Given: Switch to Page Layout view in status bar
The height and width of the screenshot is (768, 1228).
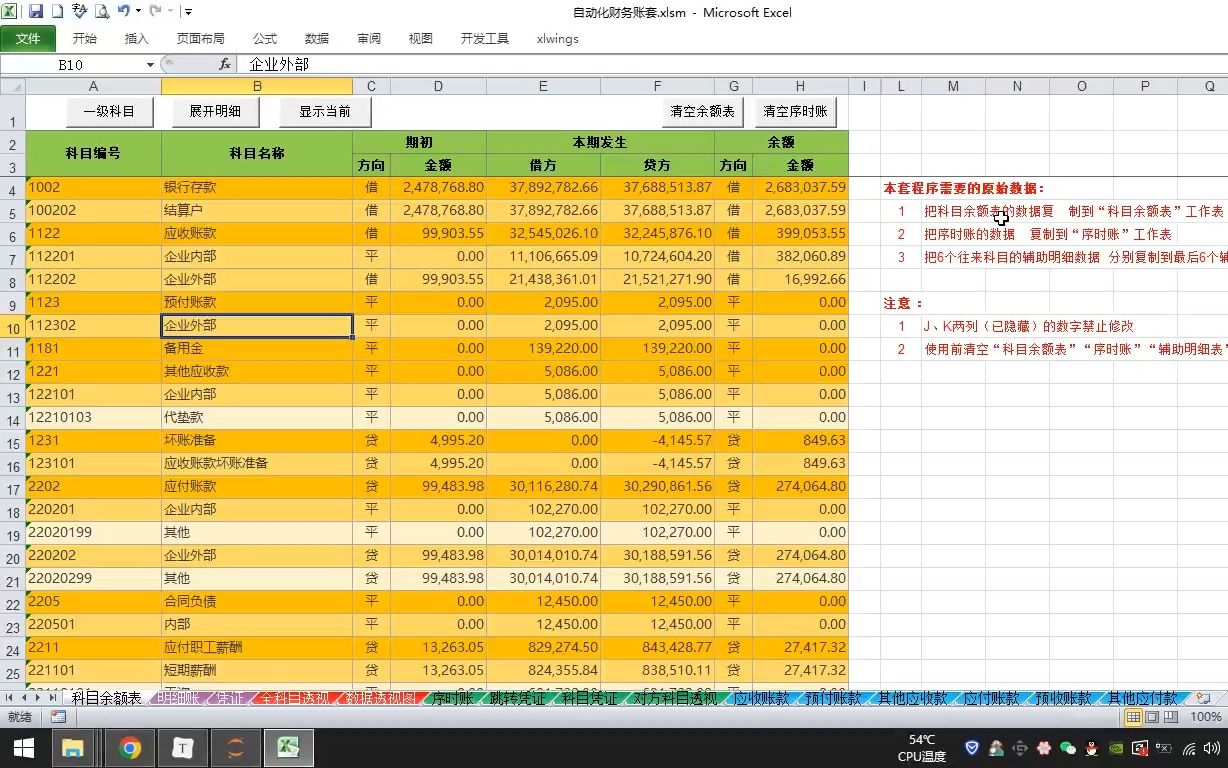Looking at the screenshot, I should pyautogui.click(x=1152, y=717).
